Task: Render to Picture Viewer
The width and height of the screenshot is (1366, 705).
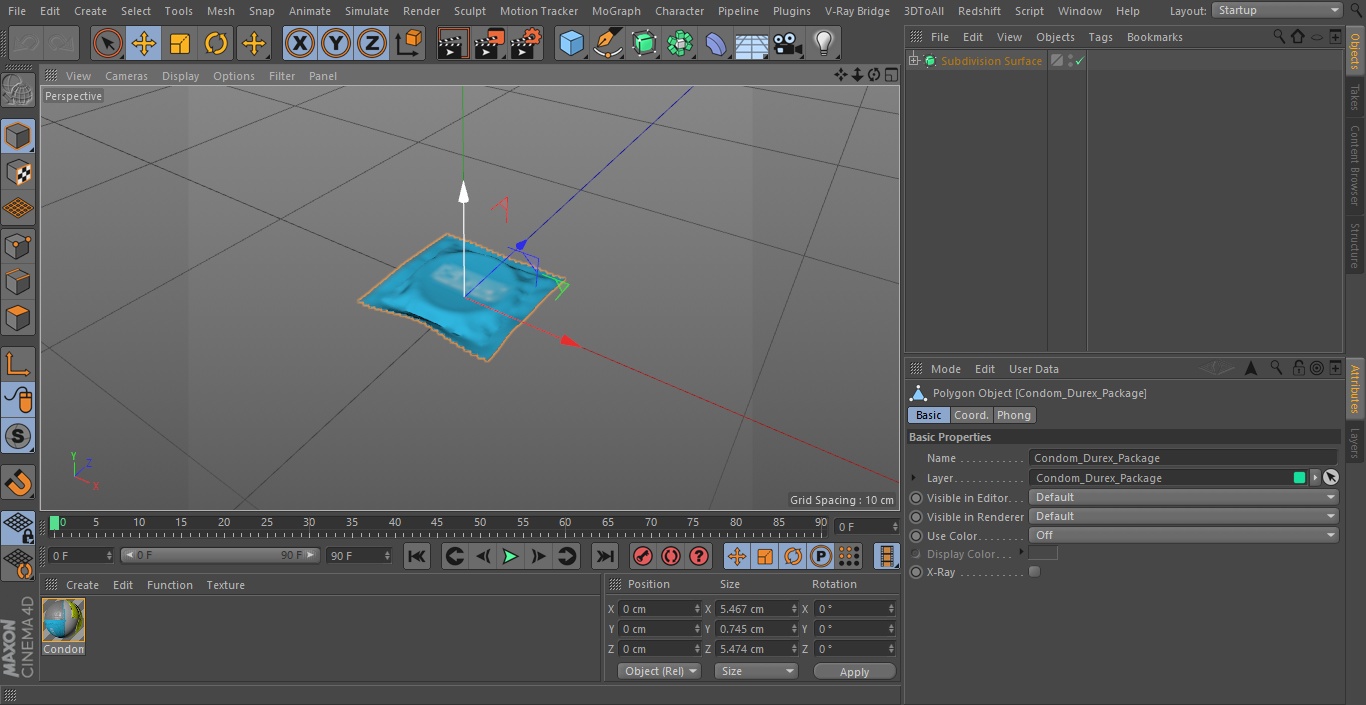Action: 489,43
